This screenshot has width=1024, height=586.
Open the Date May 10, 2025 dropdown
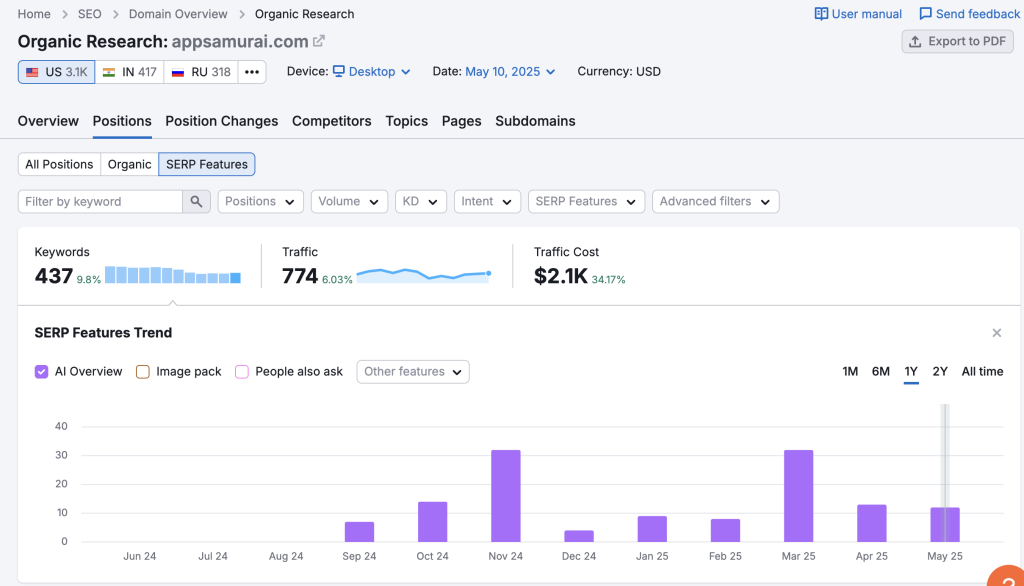pos(510,72)
